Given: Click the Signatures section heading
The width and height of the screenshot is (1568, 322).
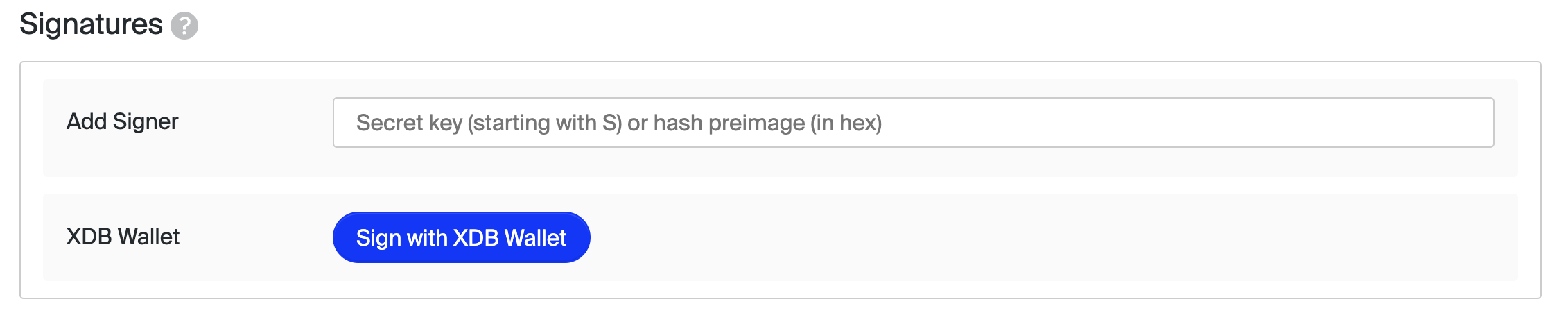Looking at the screenshot, I should [x=91, y=24].
